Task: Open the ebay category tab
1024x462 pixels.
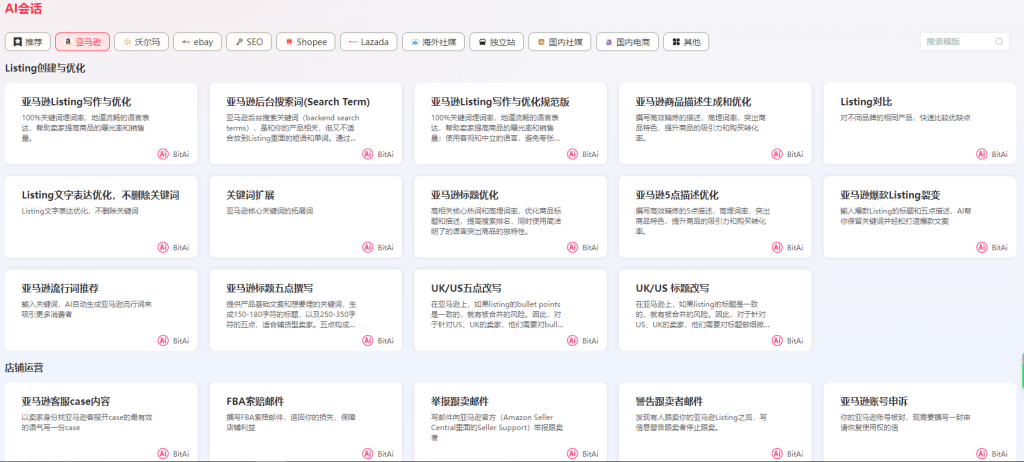Action: coord(197,42)
